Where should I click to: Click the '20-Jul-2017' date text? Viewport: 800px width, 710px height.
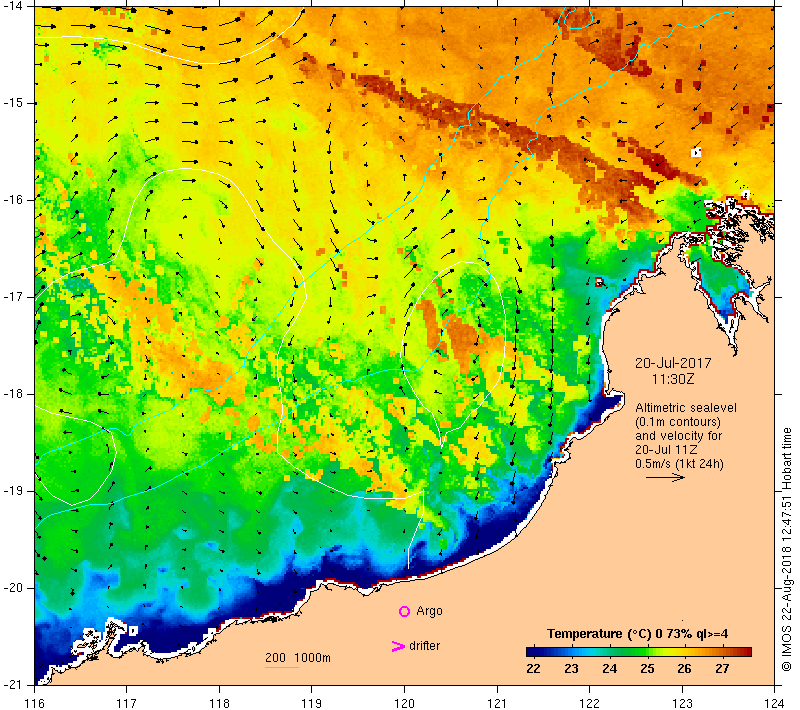pos(673,363)
